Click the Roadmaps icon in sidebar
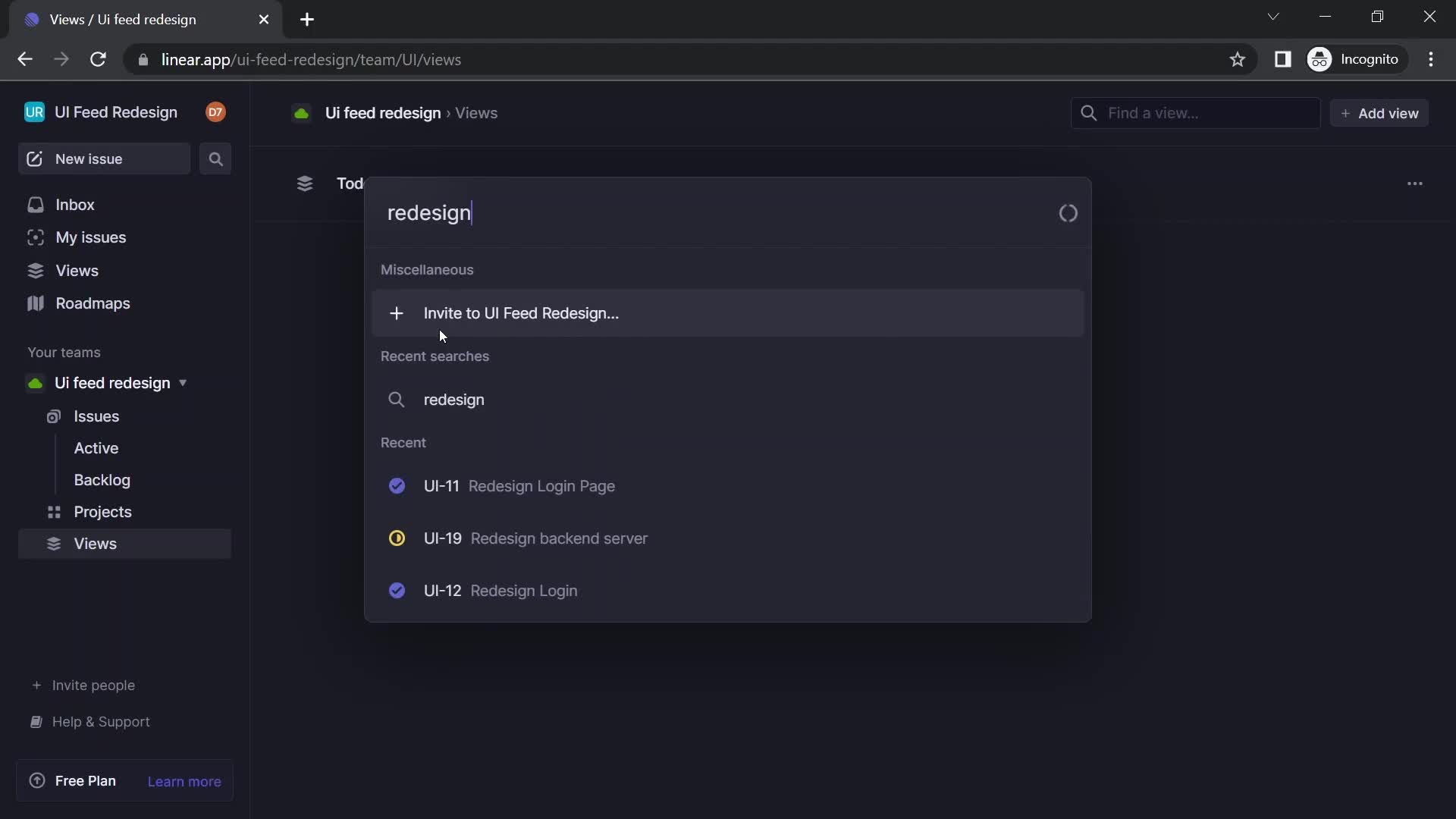 pos(34,303)
